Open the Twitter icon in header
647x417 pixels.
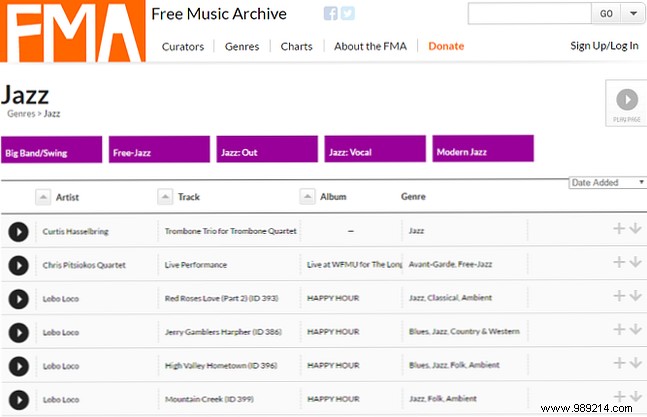tap(347, 14)
